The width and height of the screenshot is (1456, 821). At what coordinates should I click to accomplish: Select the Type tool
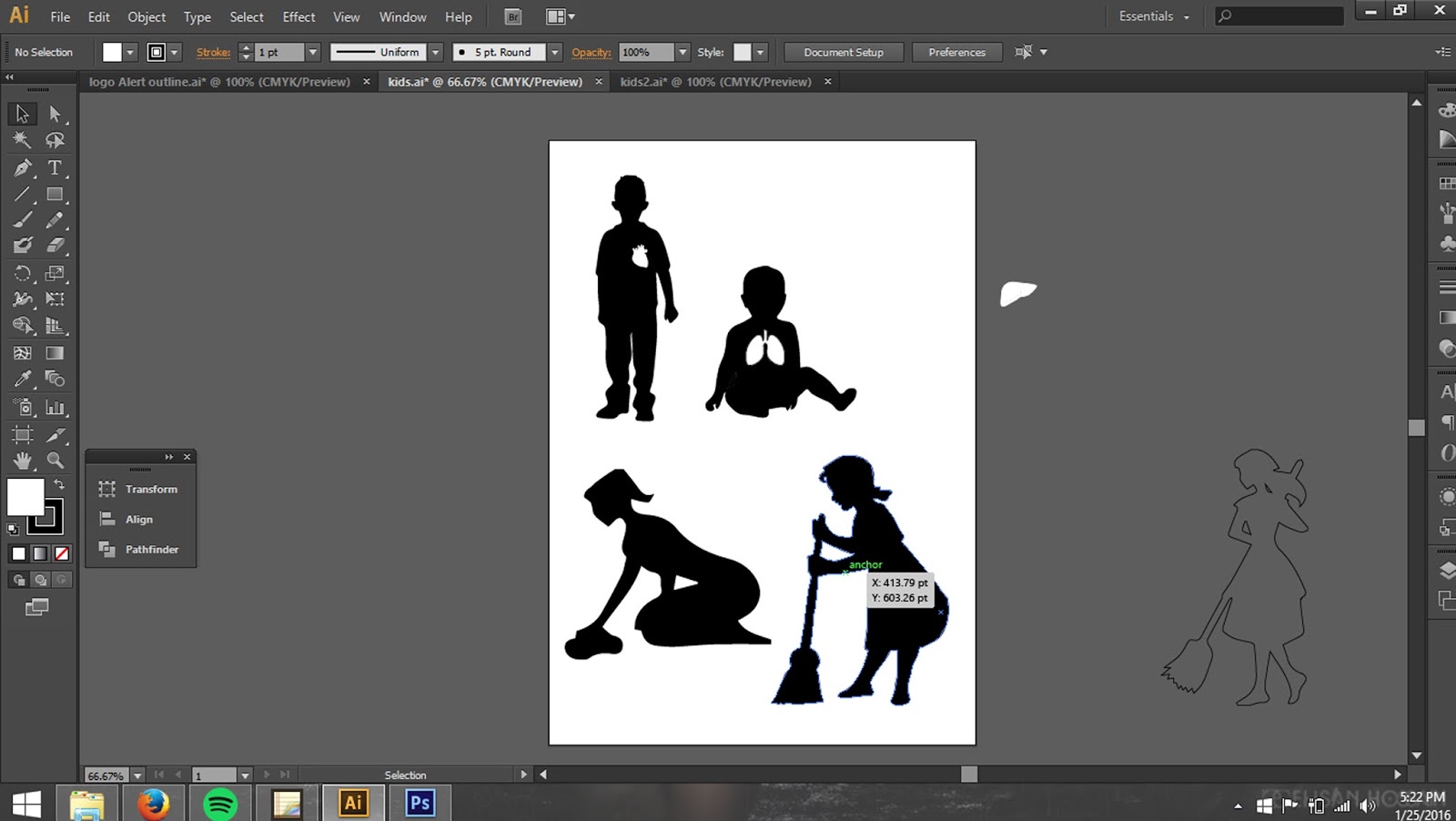(56, 167)
